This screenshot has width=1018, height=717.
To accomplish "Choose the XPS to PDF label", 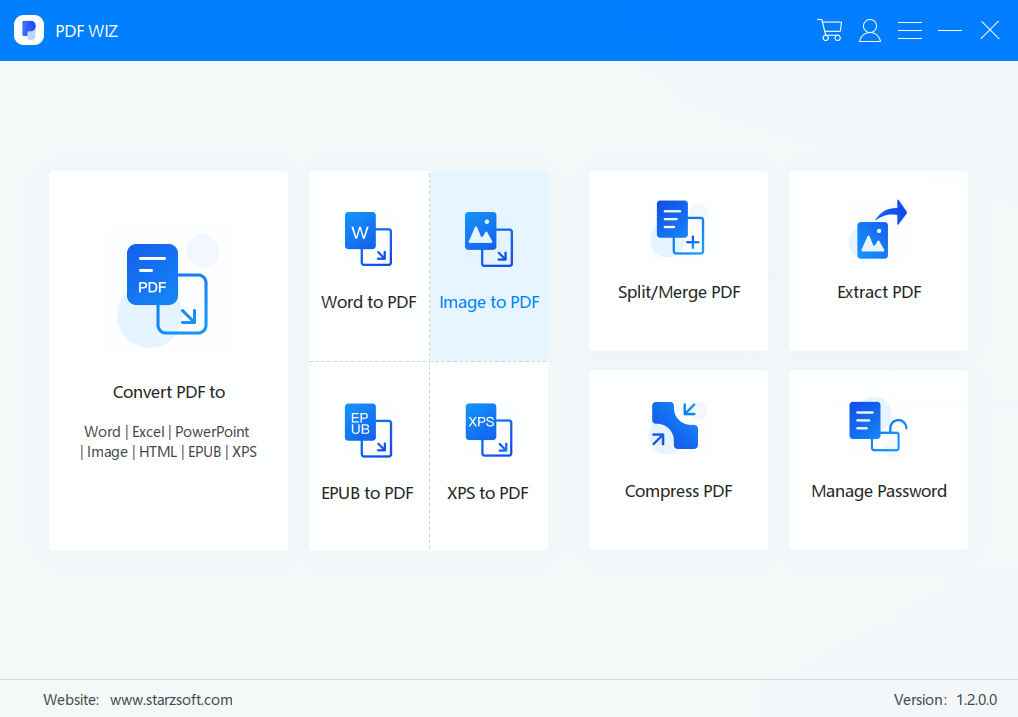I will point(488,493).
